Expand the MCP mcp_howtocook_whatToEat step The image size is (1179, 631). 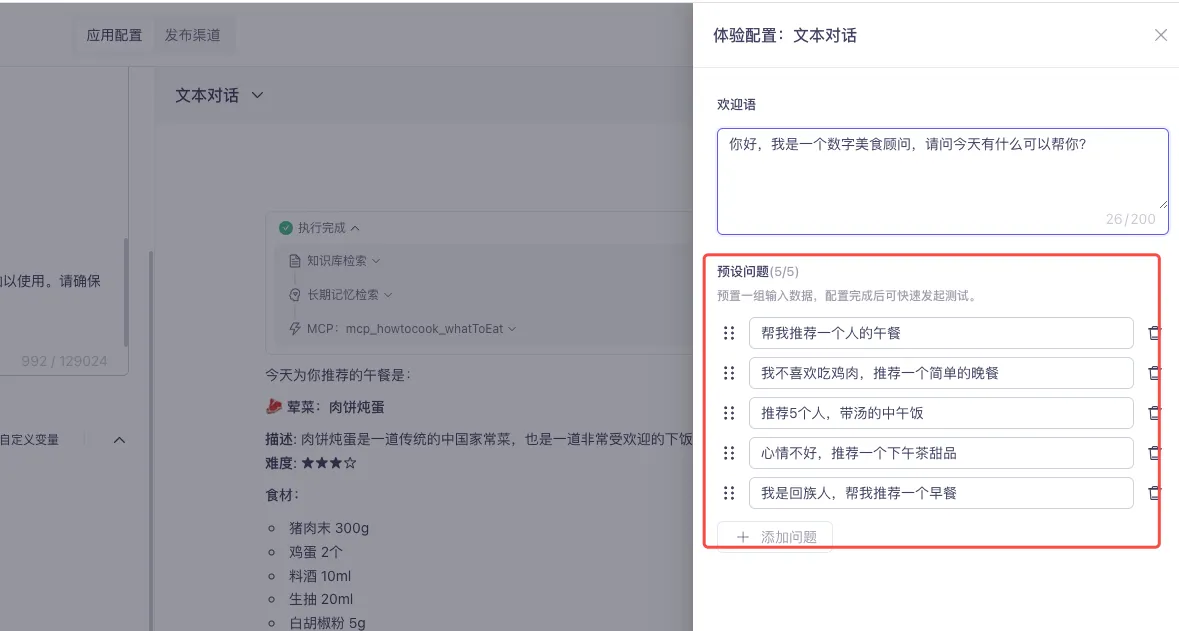point(512,329)
